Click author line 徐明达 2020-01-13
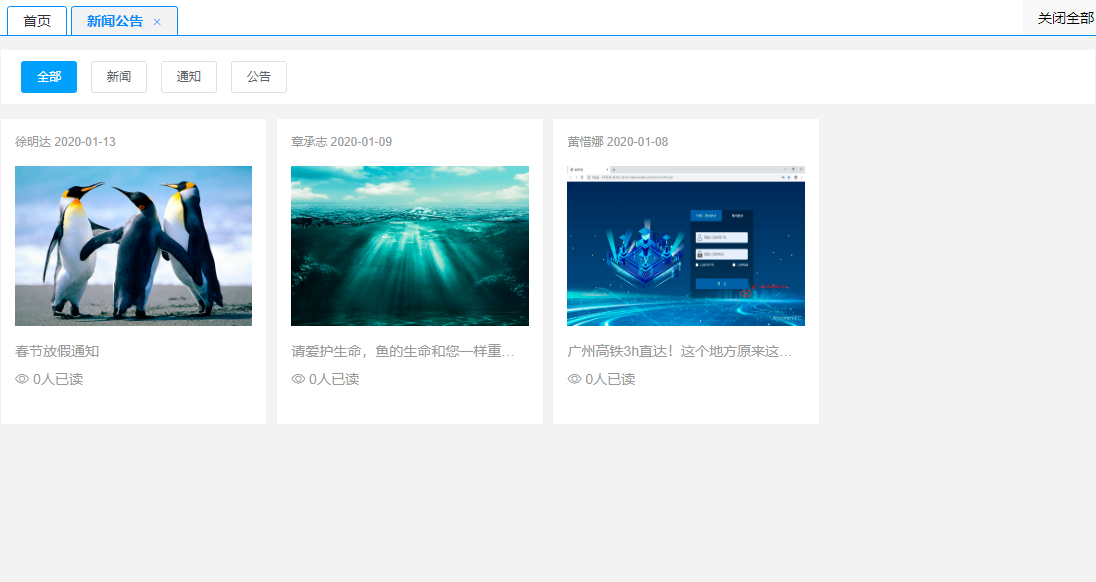 pyautogui.click(x=66, y=142)
